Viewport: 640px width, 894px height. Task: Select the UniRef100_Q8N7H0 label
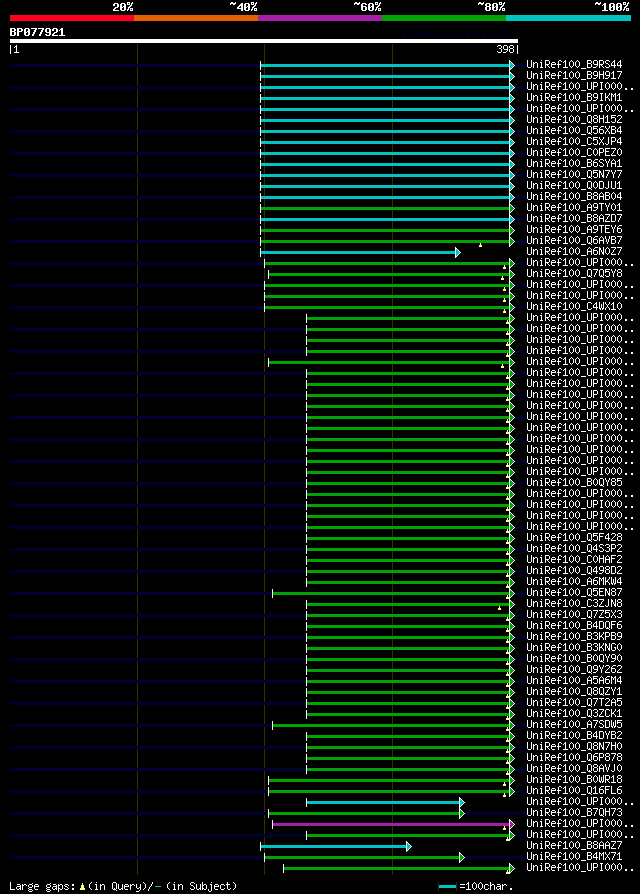[574, 747]
